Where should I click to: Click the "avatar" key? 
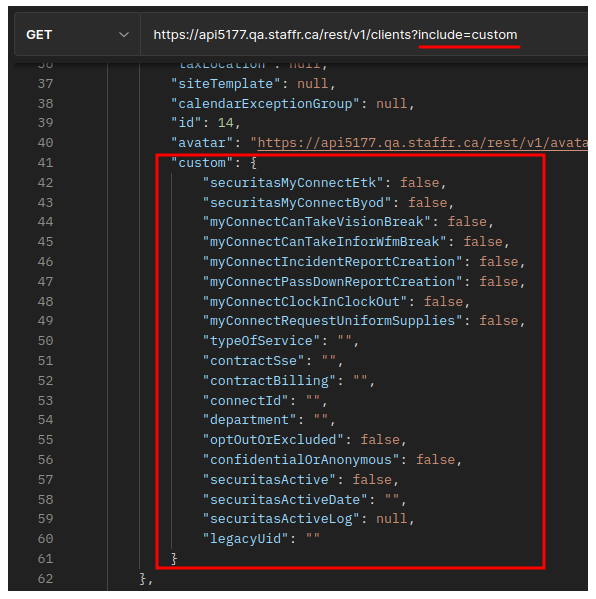[202, 143]
